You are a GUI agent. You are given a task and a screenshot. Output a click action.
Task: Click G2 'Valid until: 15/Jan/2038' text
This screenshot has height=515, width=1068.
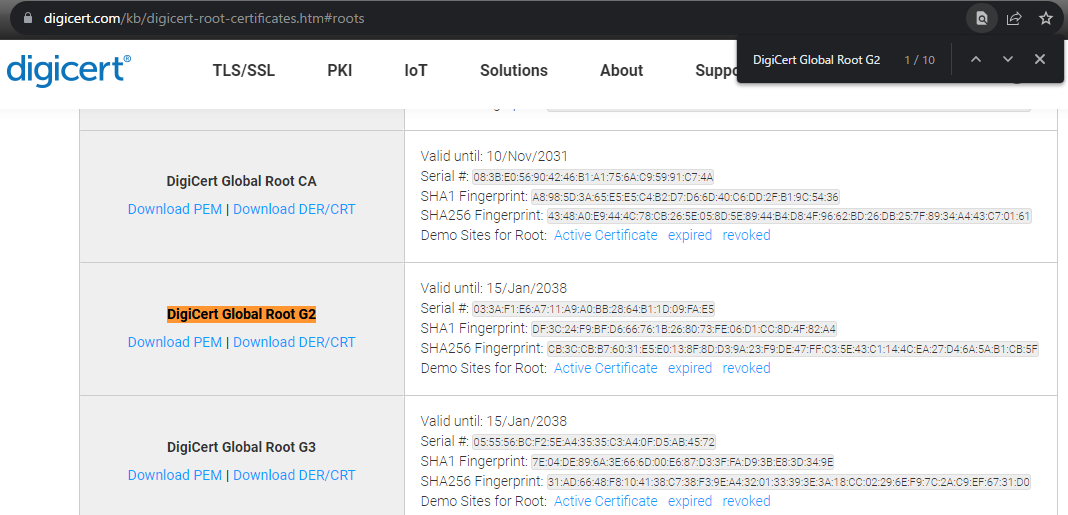pyautogui.click(x=494, y=288)
